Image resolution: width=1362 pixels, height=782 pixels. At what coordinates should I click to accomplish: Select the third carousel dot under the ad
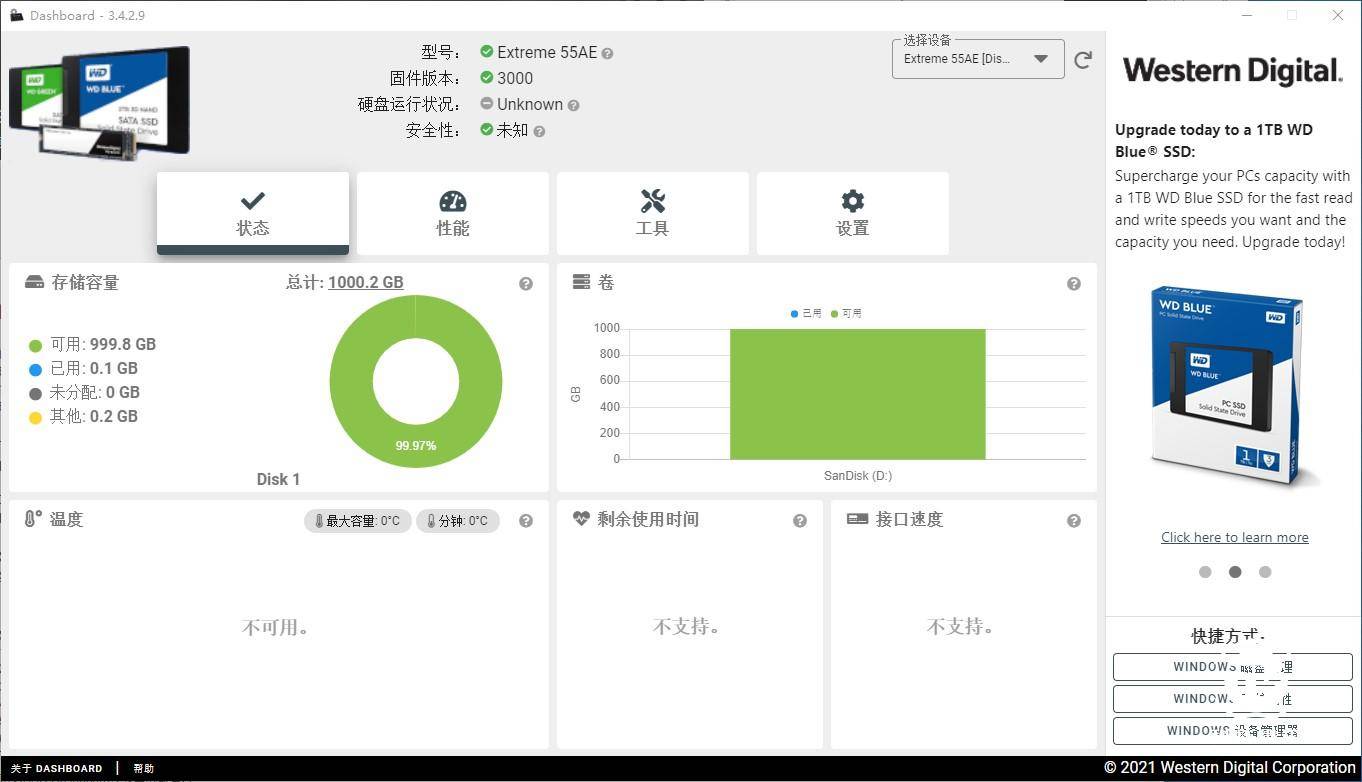coord(1265,572)
